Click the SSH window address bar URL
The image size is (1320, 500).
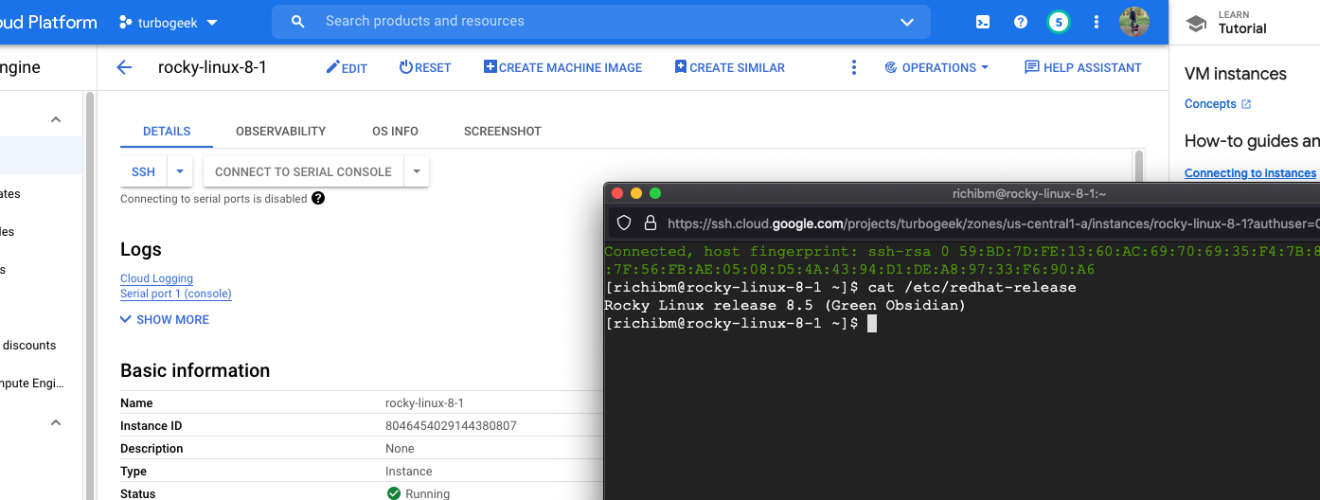click(x=992, y=224)
